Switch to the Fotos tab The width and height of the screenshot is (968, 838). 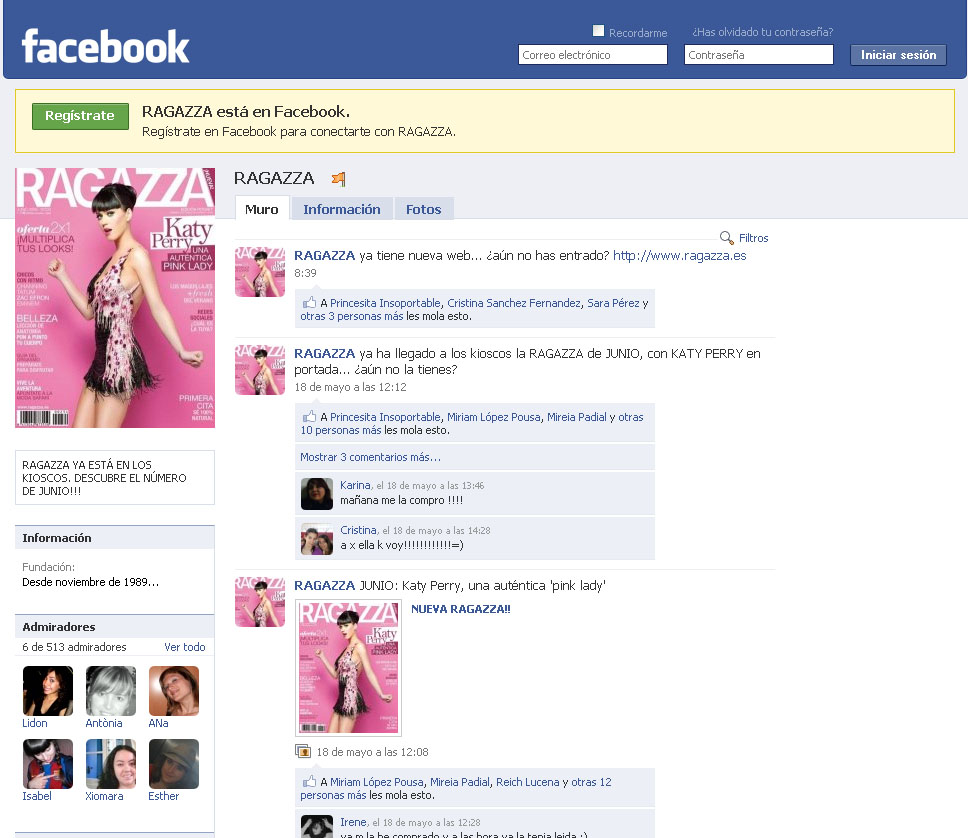click(424, 209)
